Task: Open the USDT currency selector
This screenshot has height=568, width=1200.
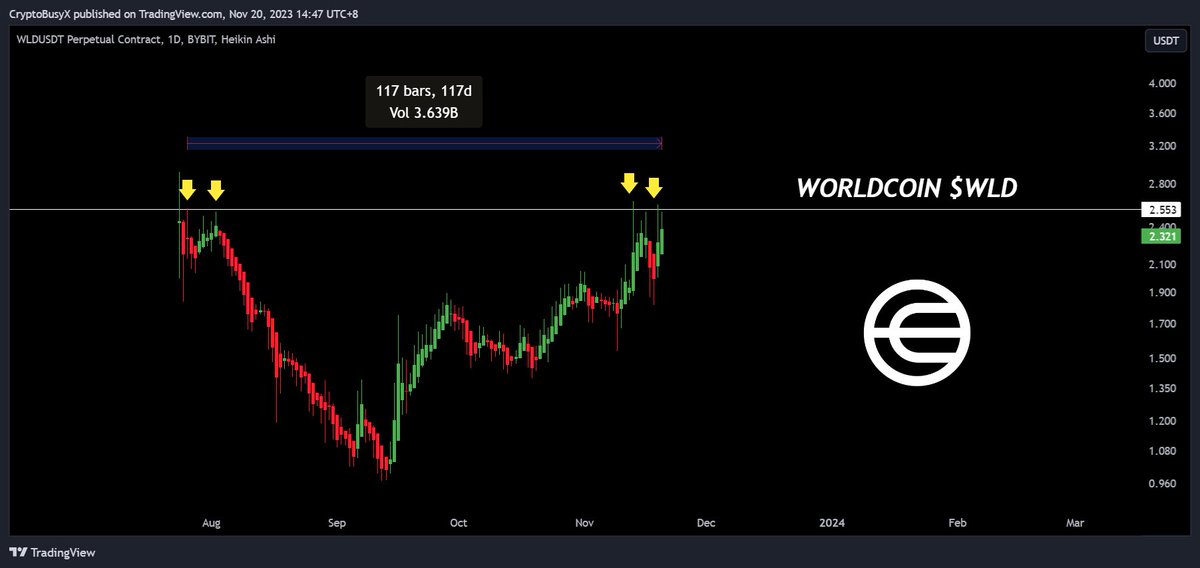Action: point(1165,41)
